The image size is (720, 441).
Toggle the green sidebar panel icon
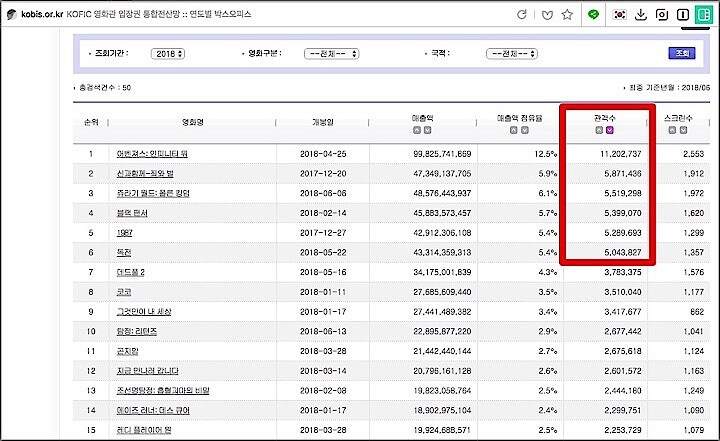[x=703, y=15]
